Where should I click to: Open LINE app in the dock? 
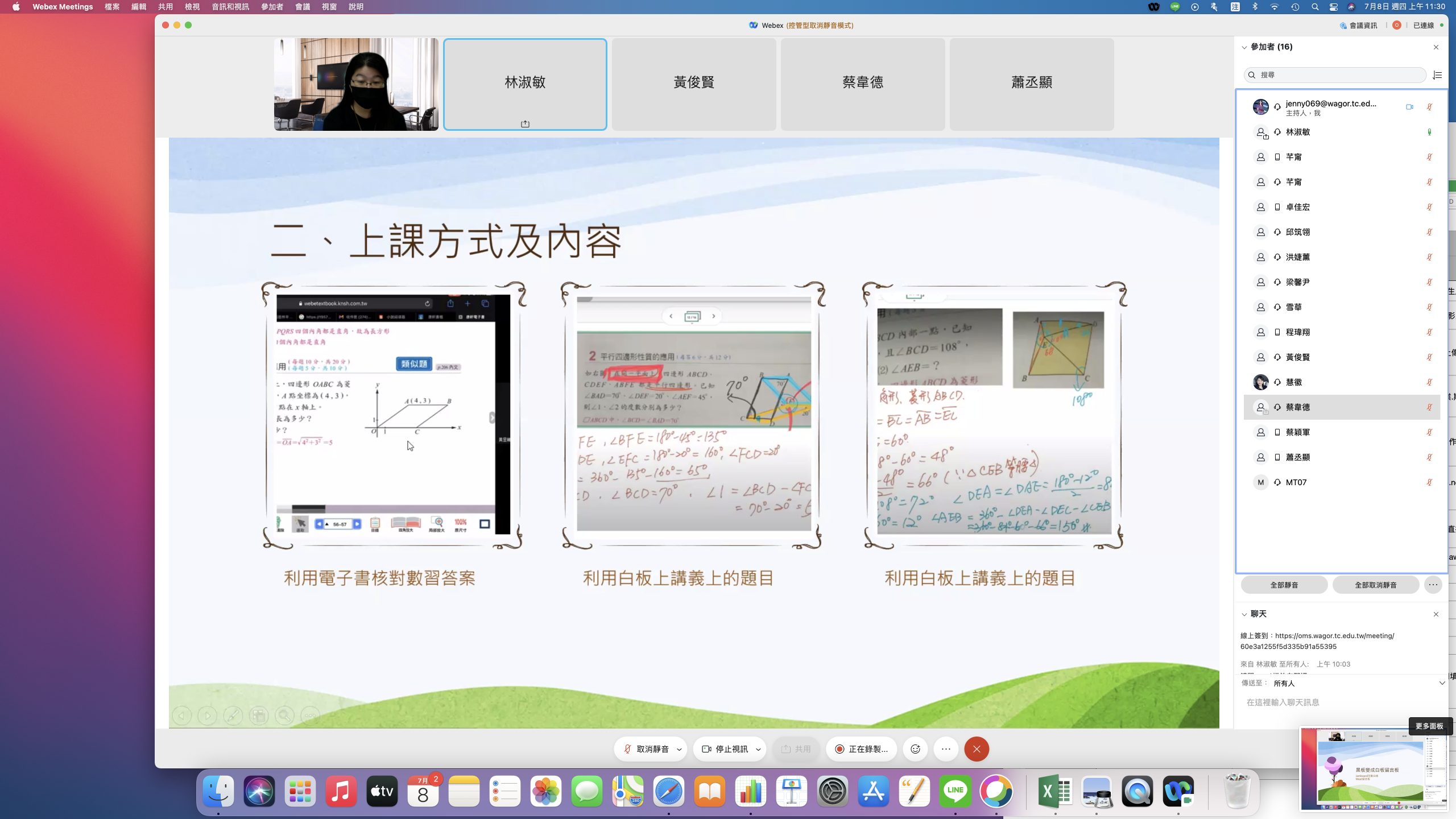click(x=955, y=791)
